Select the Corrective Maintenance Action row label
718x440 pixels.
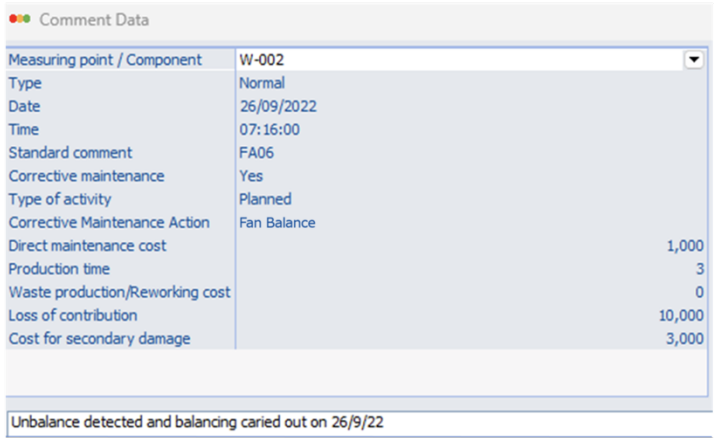click(x=109, y=222)
